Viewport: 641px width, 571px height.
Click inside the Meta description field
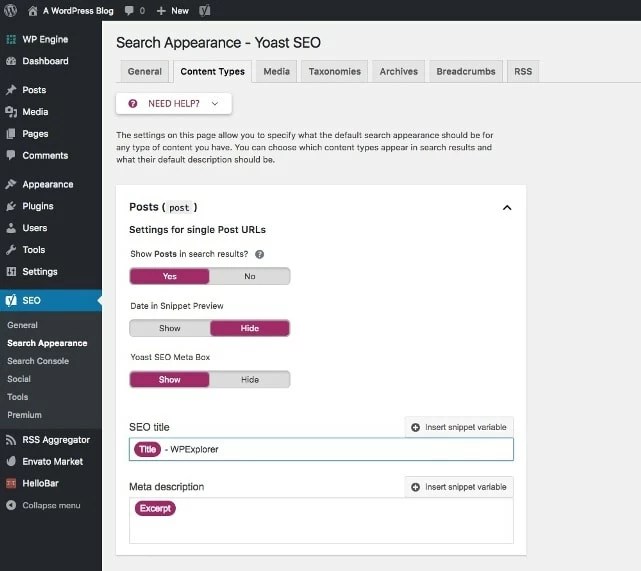point(321,520)
